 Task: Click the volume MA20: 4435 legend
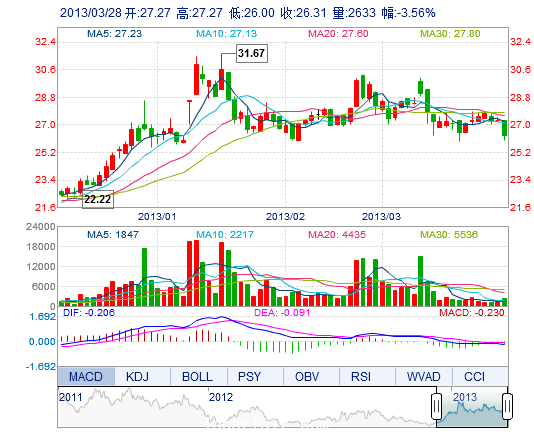(x=337, y=234)
